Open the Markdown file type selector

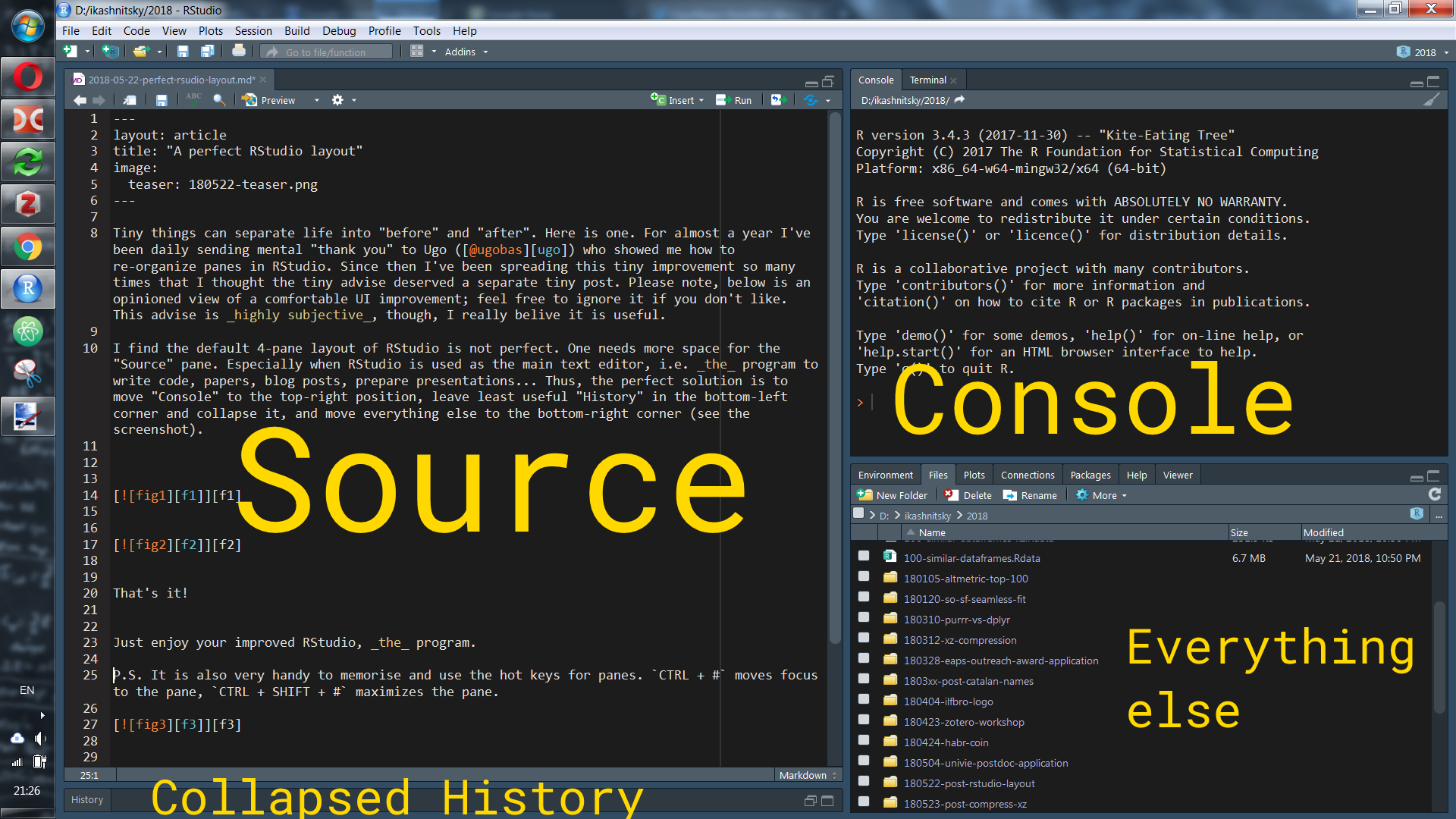click(808, 775)
